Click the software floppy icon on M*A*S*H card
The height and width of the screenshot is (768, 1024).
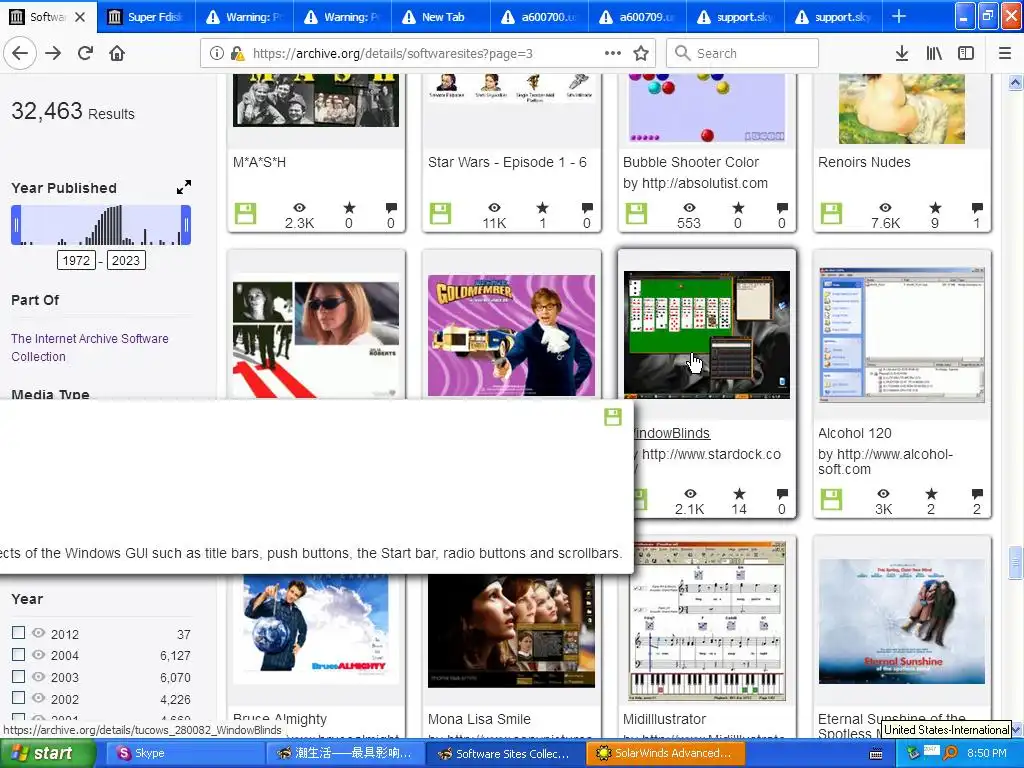coord(246,214)
